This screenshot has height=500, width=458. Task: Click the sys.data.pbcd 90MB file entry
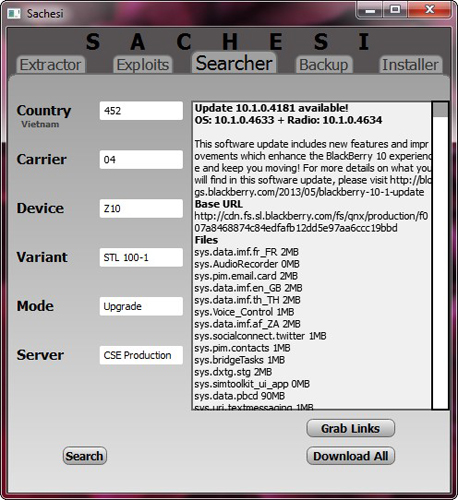[x=240, y=396]
